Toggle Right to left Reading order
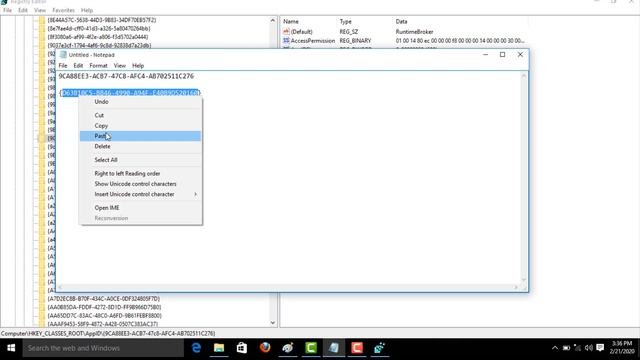Image resolution: width=640 pixels, height=360 pixels. tap(140, 173)
